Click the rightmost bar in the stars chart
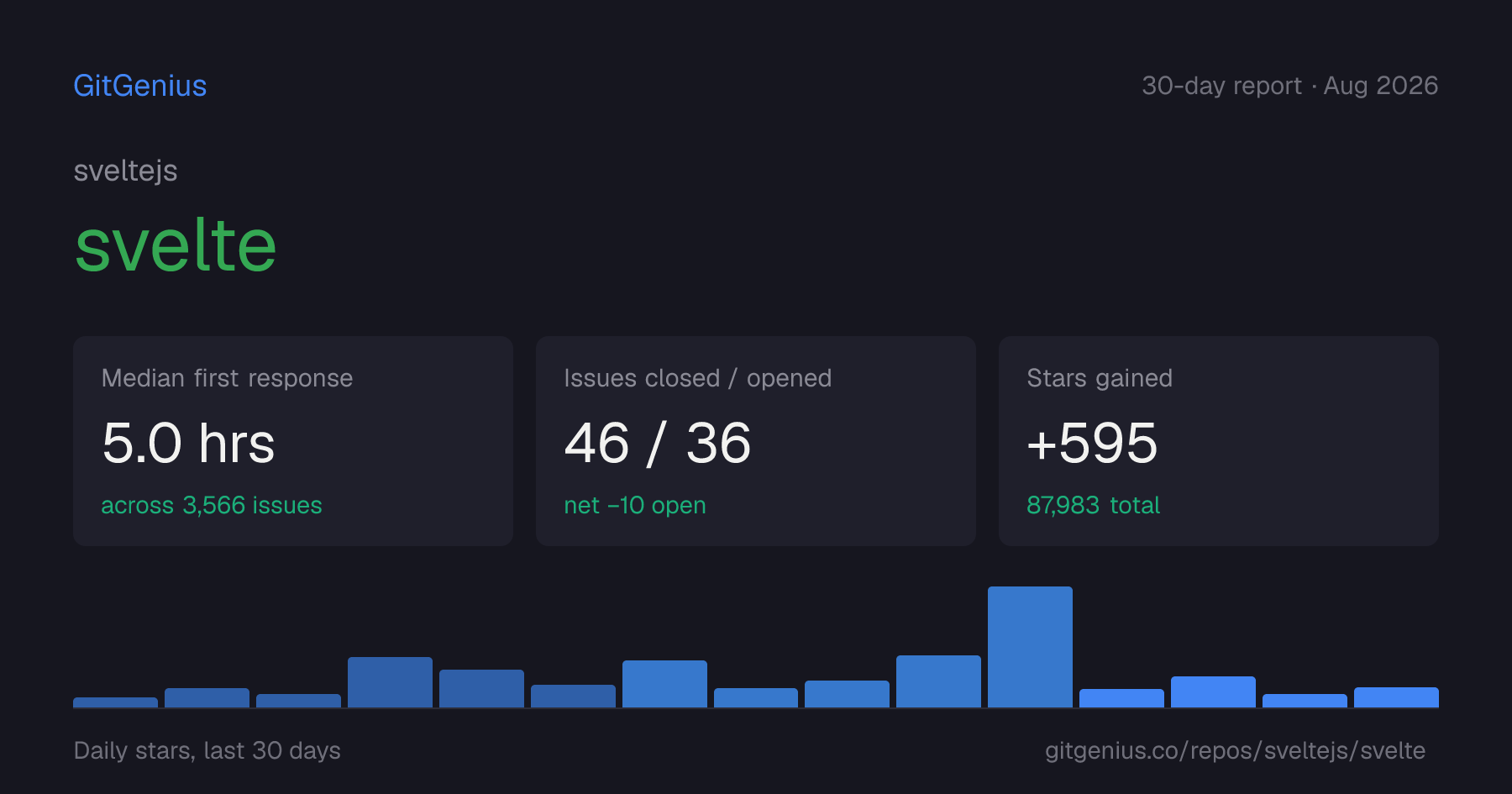This screenshot has width=1512, height=794. (x=1396, y=697)
